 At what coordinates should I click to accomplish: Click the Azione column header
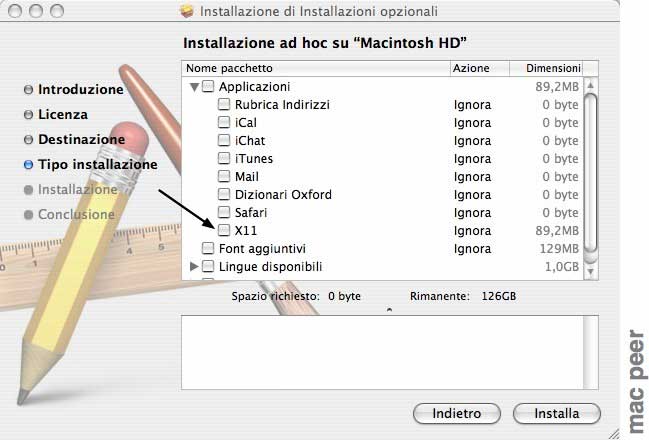point(480,68)
